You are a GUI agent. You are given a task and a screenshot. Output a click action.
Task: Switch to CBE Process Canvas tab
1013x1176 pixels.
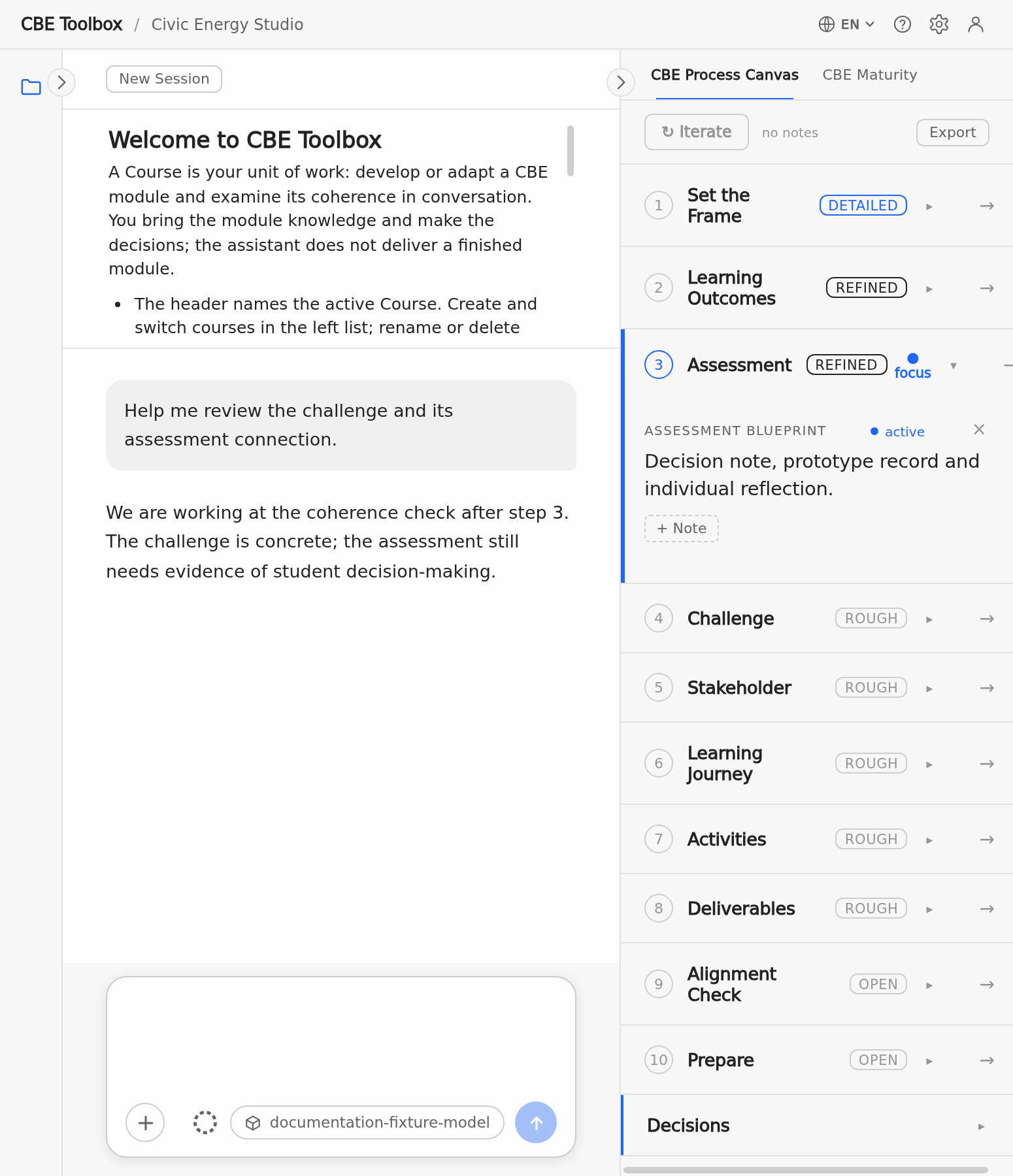tap(724, 75)
